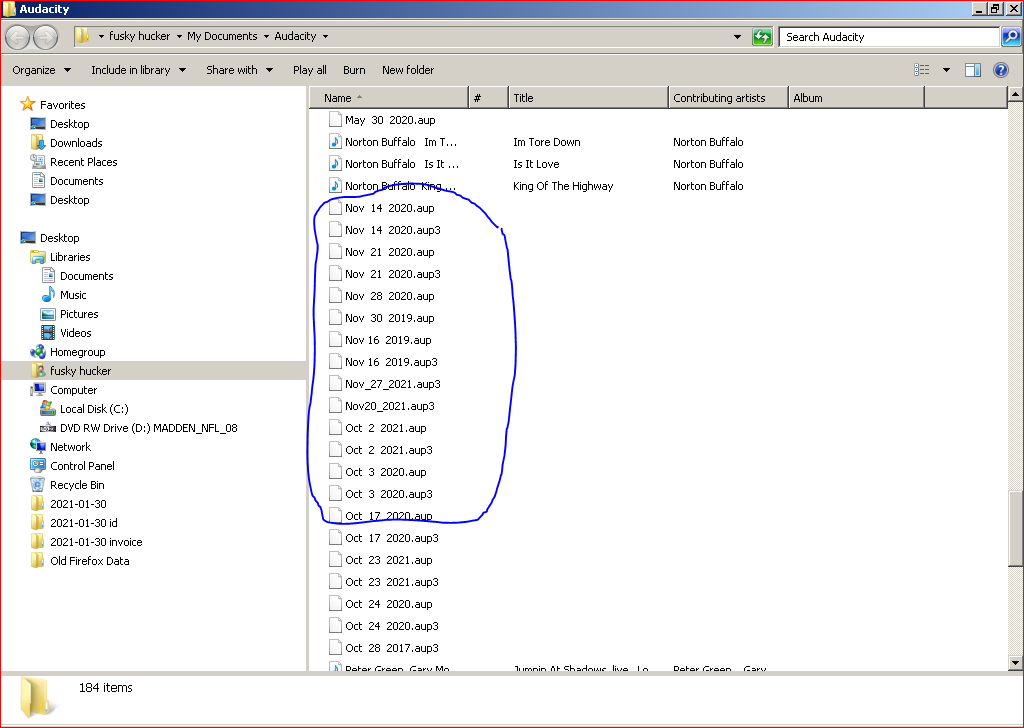Click the Burn button
Image resolution: width=1024 pixels, height=728 pixels.
pos(354,70)
